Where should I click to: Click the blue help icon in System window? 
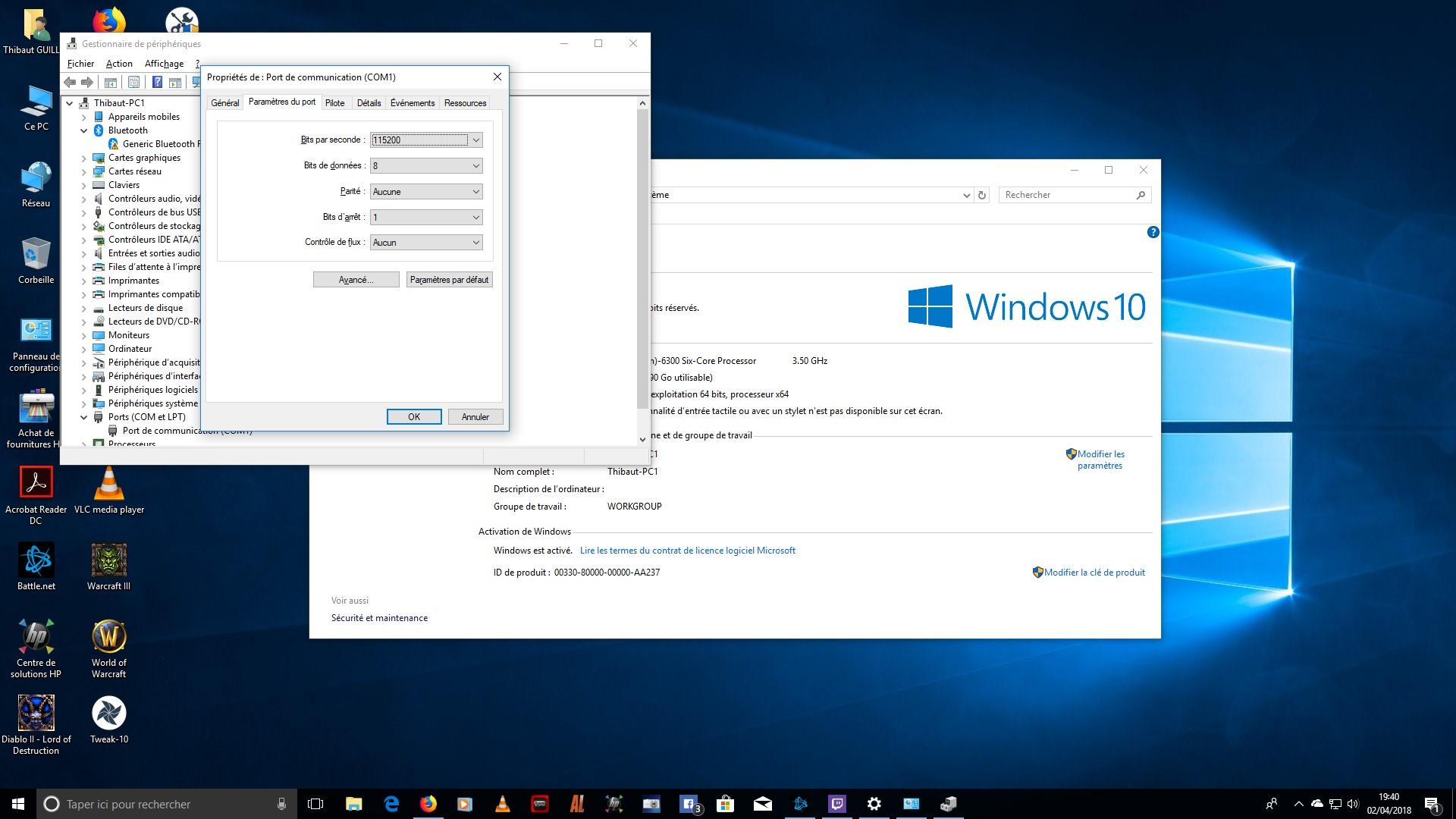[x=1153, y=233]
